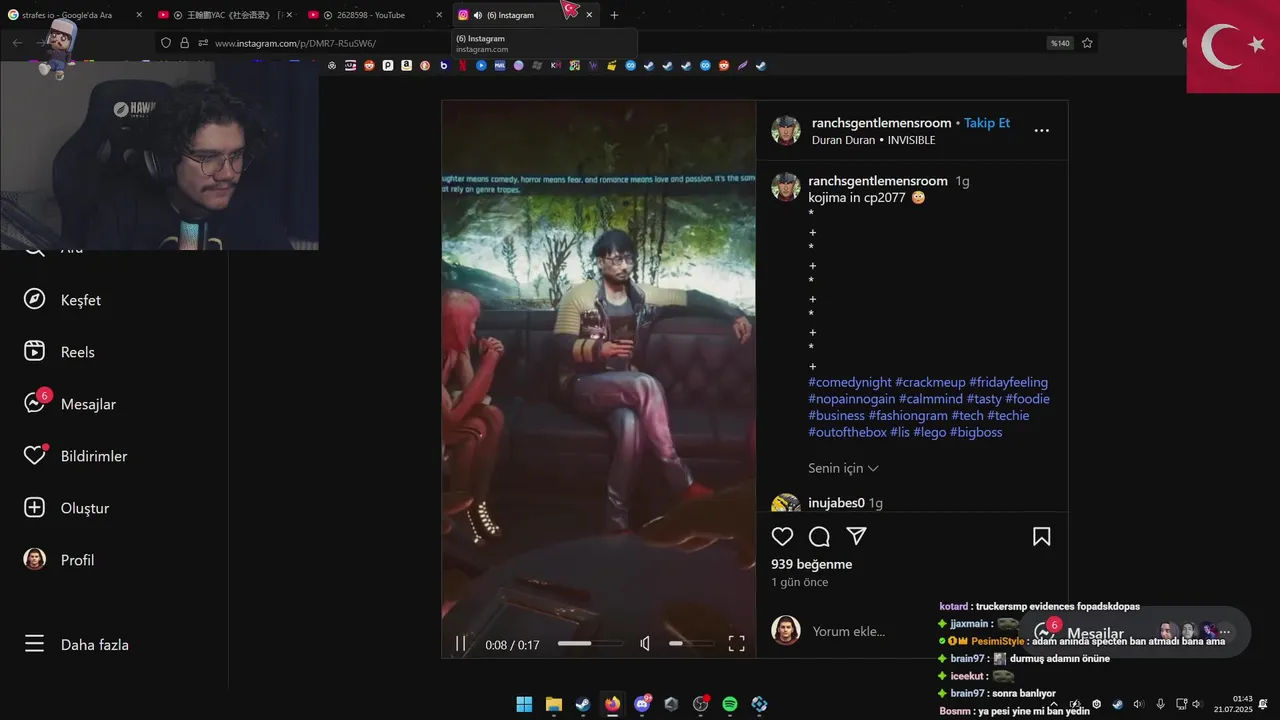This screenshot has width=1280, height=720.
Task: Open Bildirimler heart icon in sidebar
Action: pos(35,456)
